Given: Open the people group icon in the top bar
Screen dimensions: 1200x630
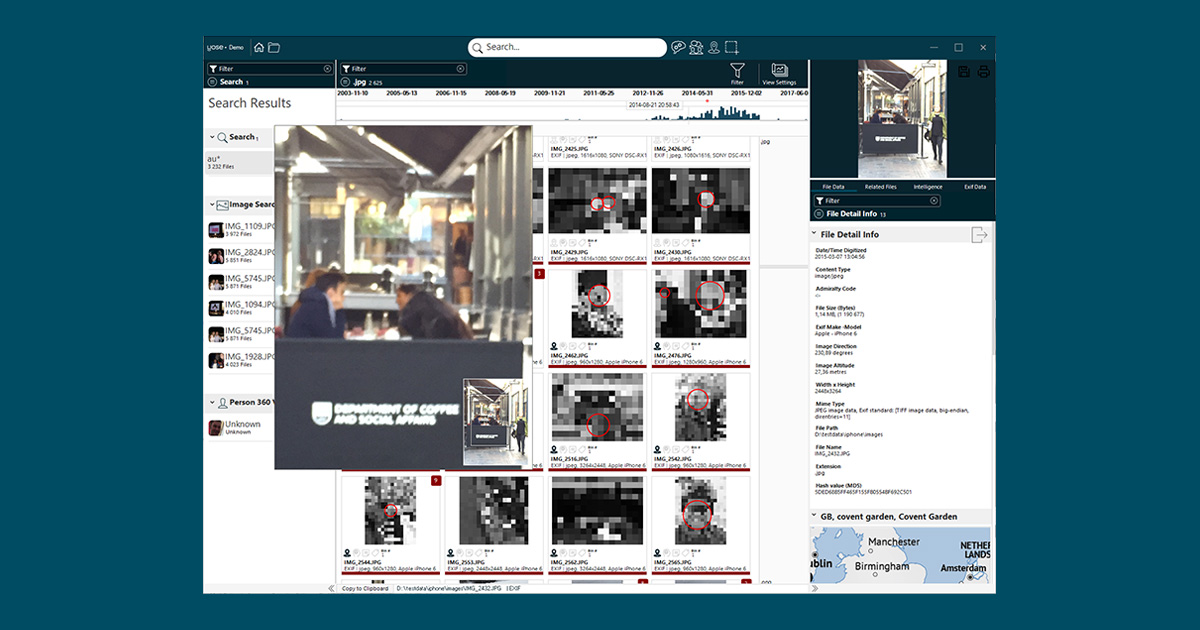Looking at the screenshot, I should [696, 47].
